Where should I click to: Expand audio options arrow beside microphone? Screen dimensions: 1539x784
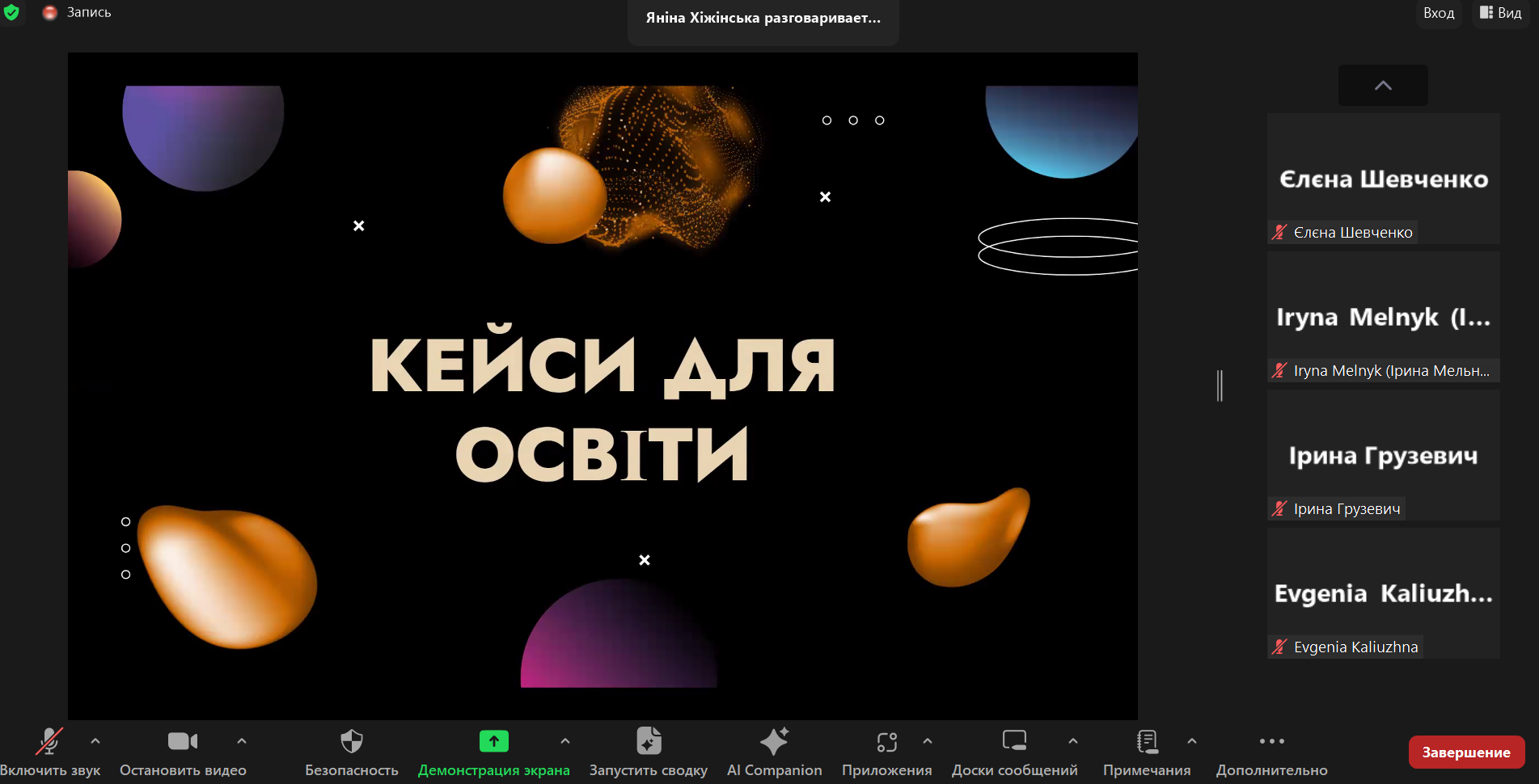(95, 740)
